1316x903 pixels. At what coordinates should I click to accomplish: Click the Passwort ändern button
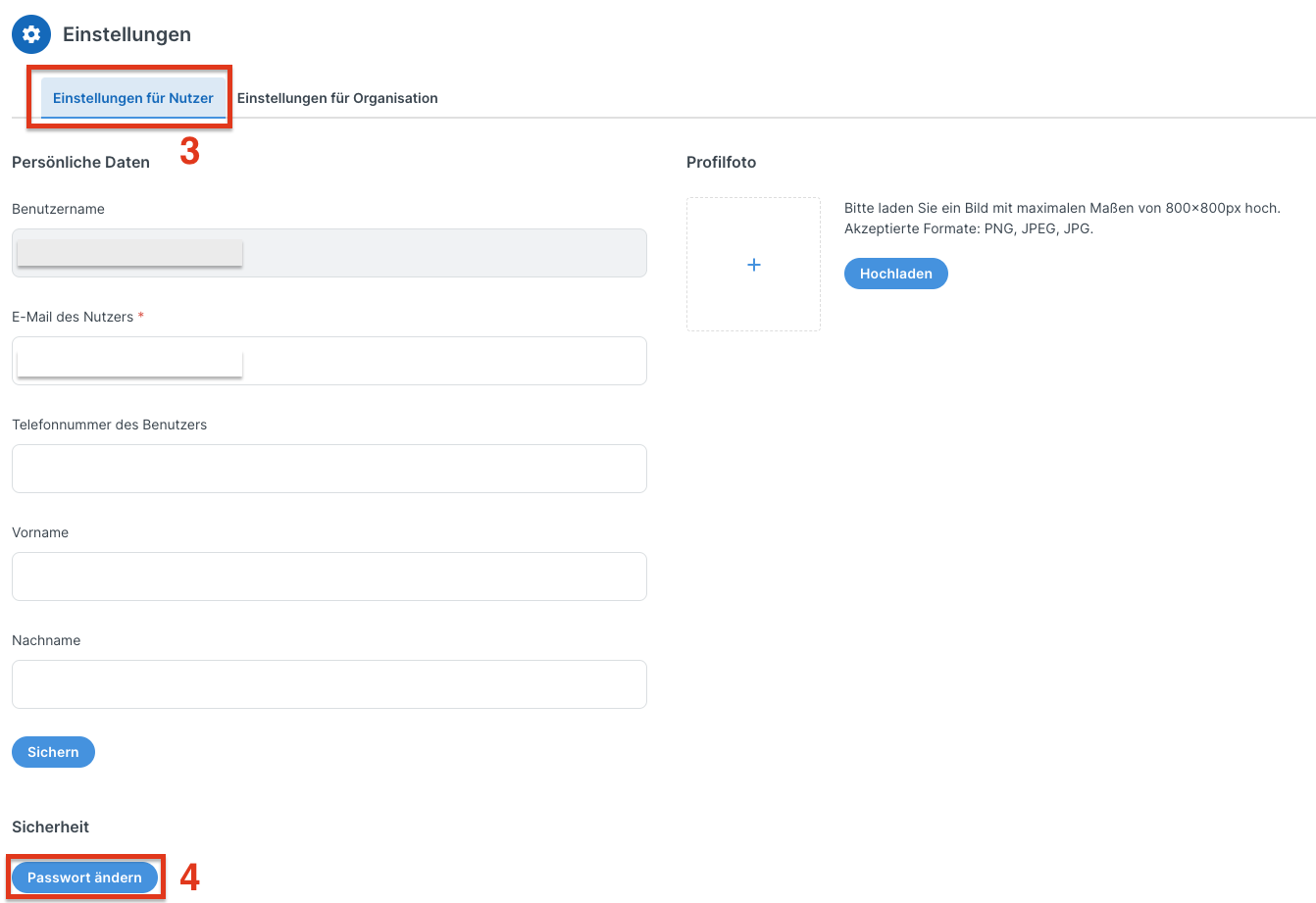tap(84, 878)
